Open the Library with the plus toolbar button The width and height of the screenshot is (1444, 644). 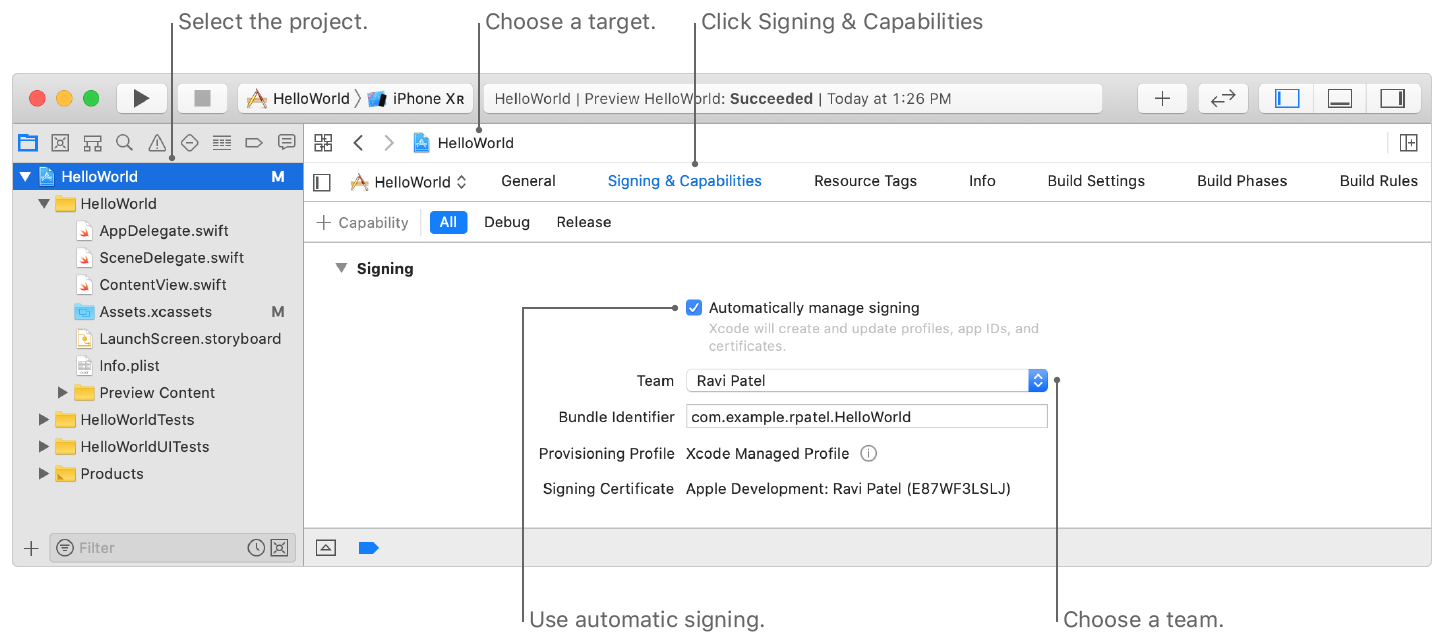pos(1162,98)
